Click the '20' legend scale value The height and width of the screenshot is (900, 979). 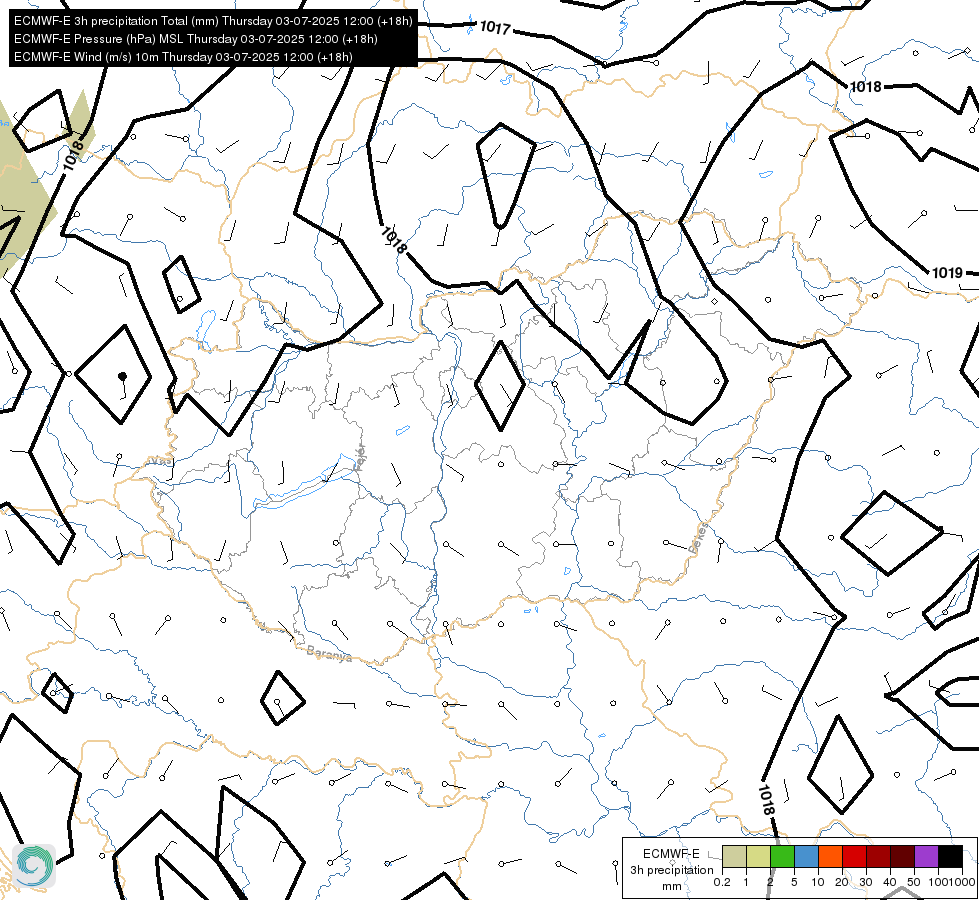[x=842, y=882]
